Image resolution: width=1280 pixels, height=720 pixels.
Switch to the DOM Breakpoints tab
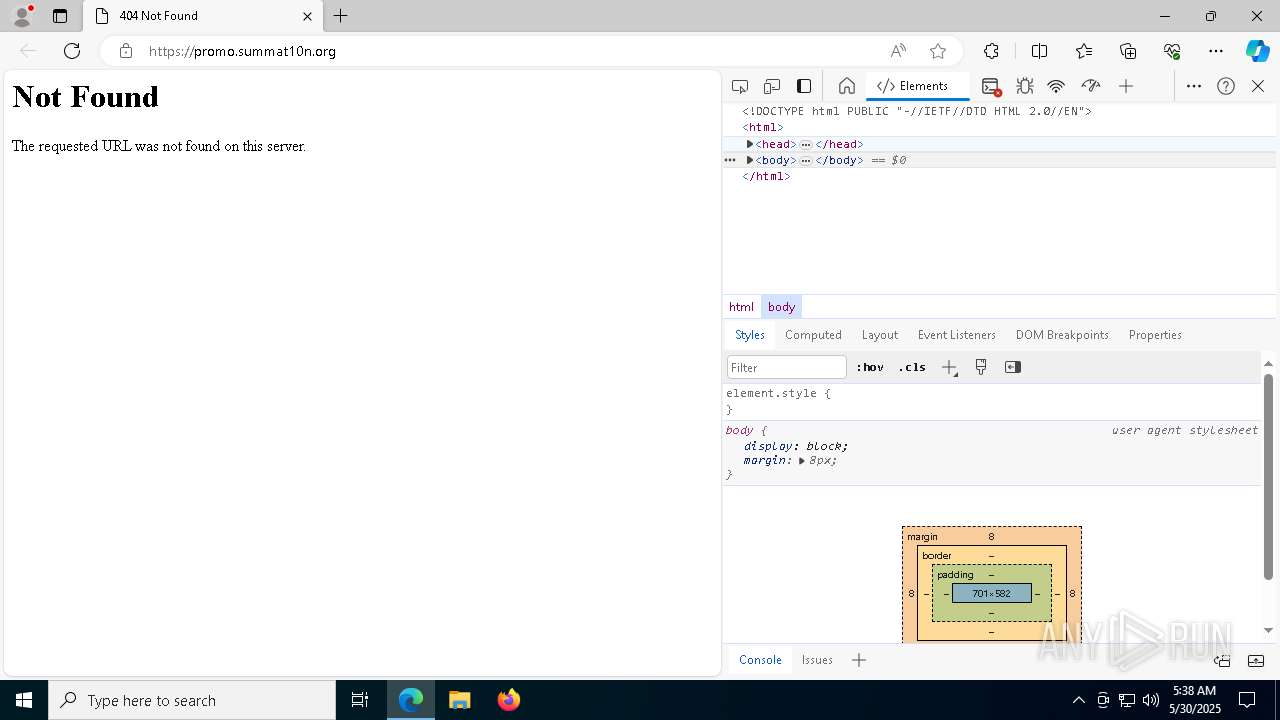point(1062,335)
